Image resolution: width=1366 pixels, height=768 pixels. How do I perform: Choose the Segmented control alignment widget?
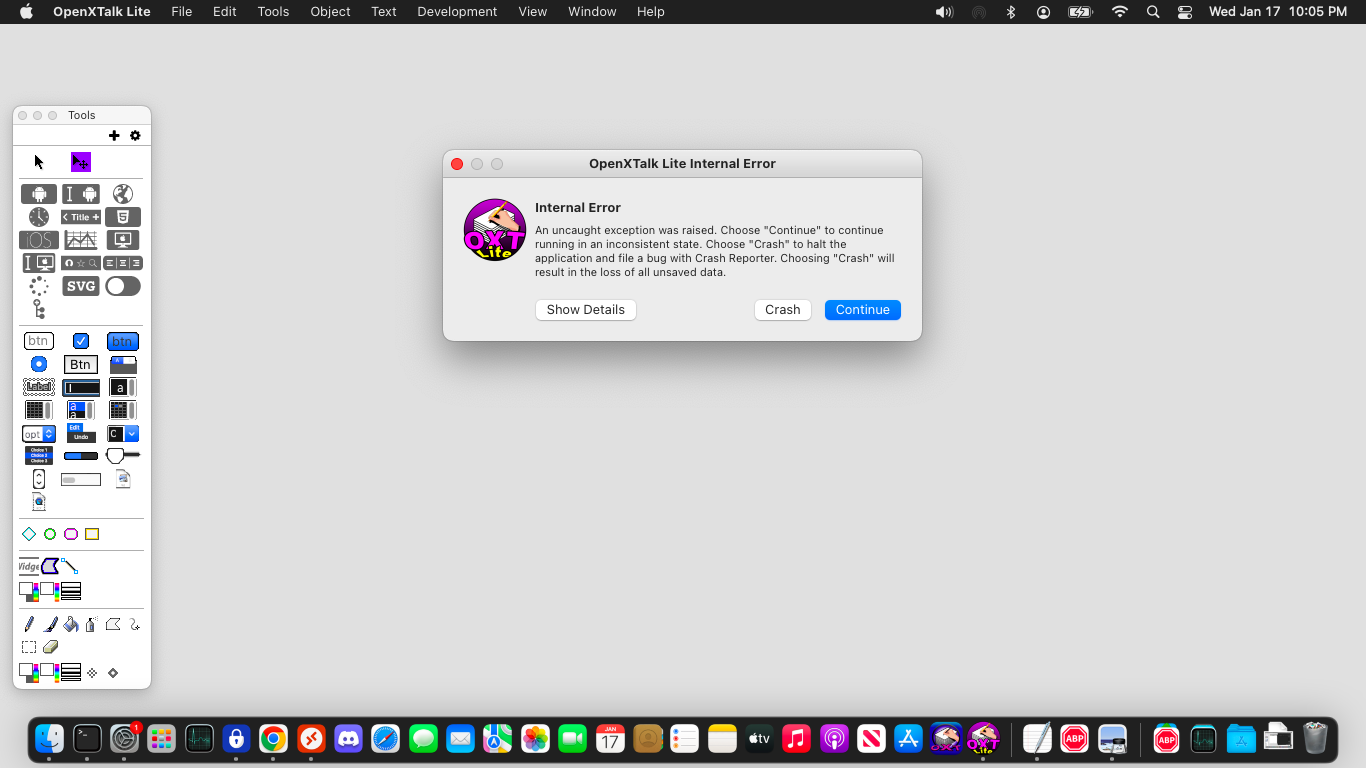click(122, 263)
